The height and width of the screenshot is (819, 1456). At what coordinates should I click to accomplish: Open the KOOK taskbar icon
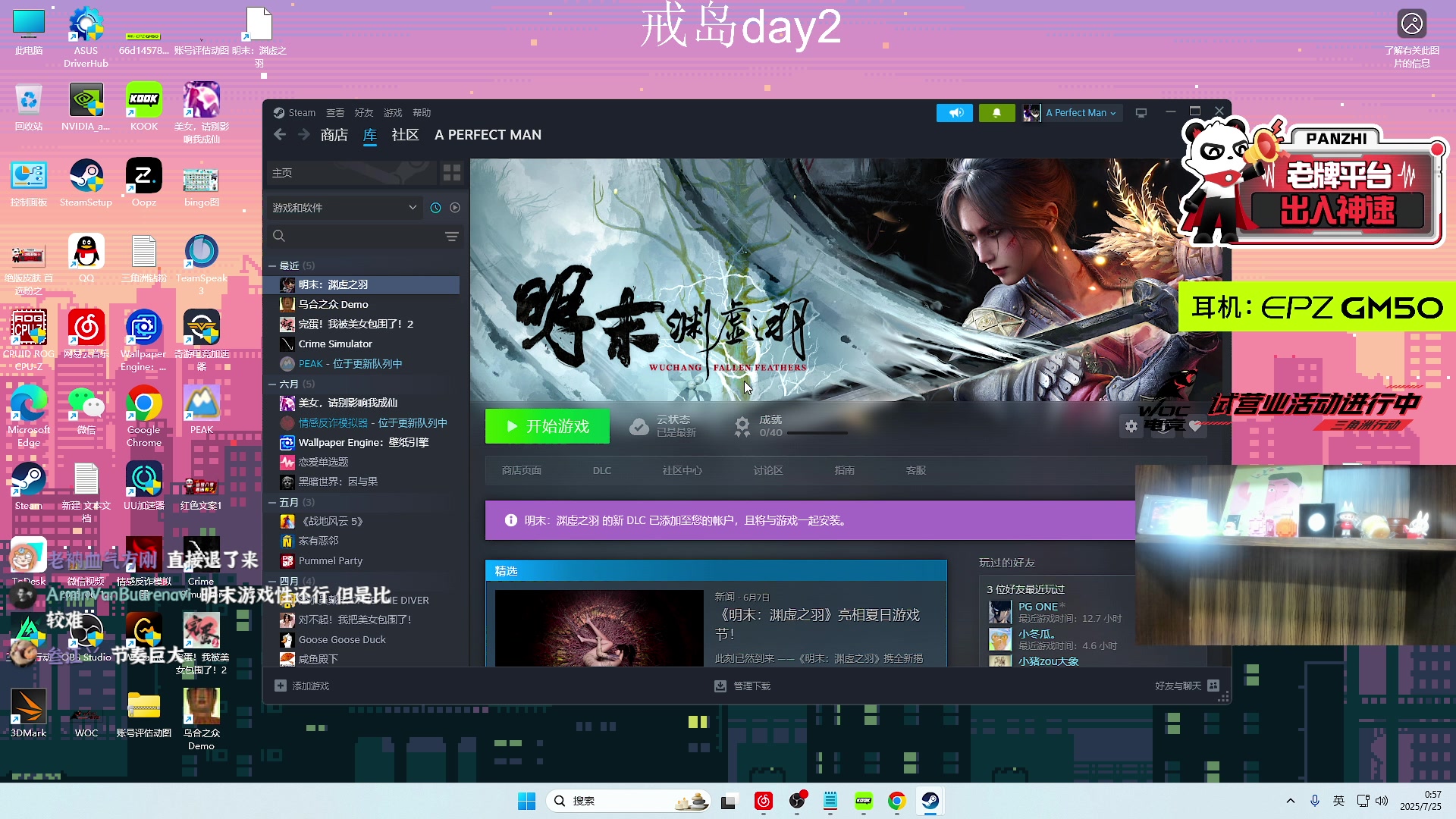(864, 801)
